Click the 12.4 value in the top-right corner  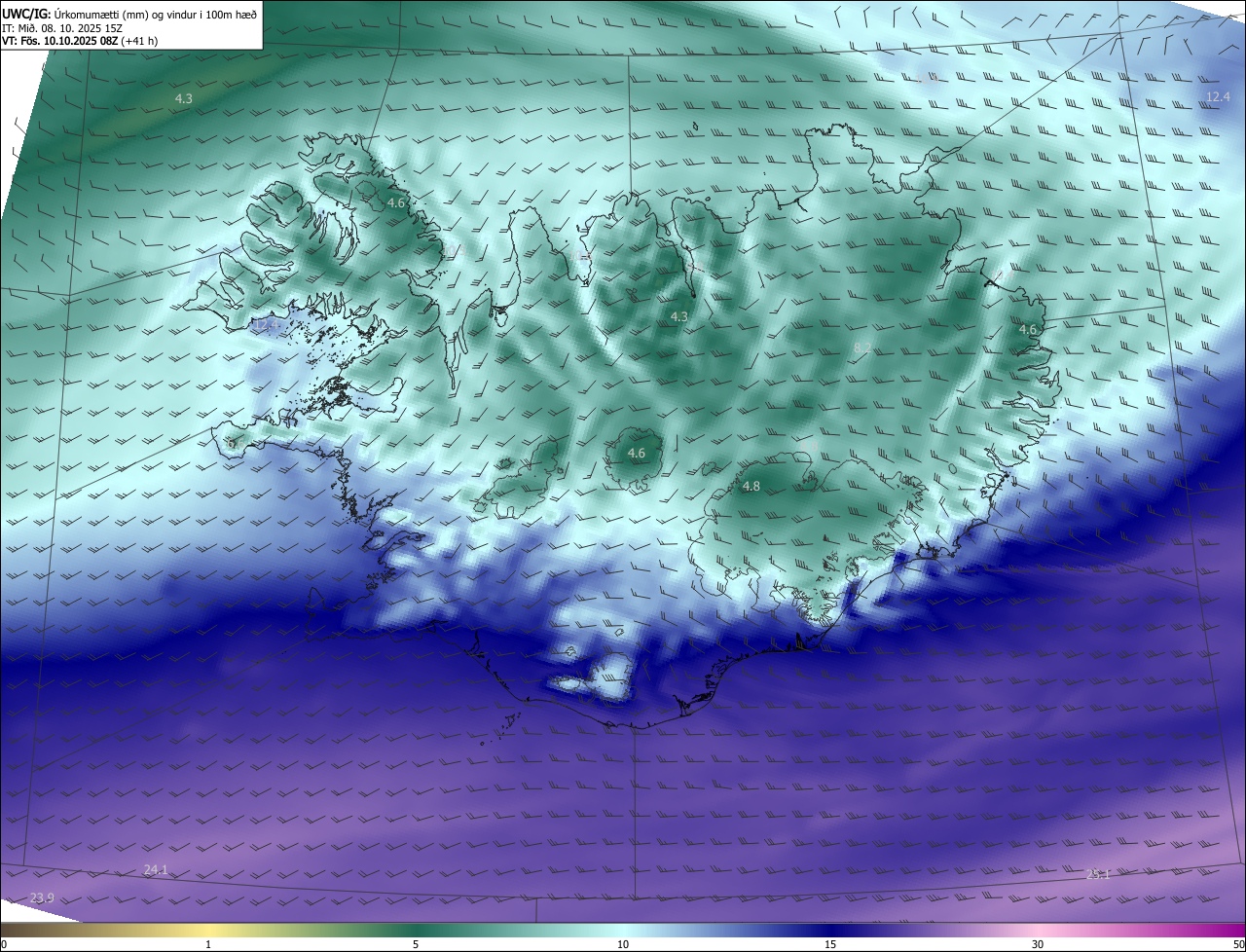tap(1219, 96)
